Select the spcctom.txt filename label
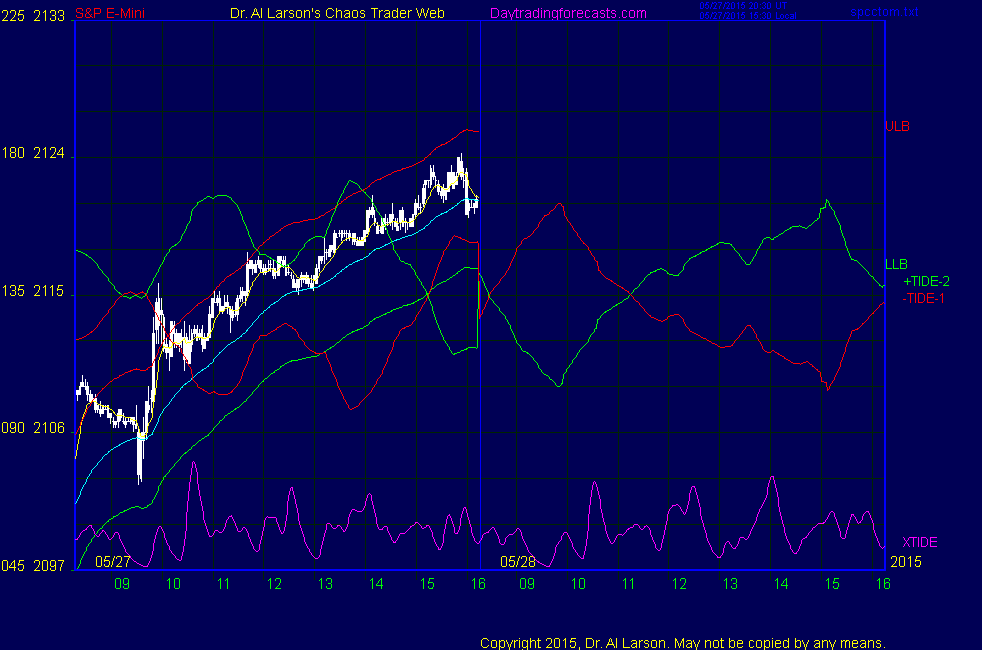The height and width of the screenshot is (650, 982). click(884, 12)
